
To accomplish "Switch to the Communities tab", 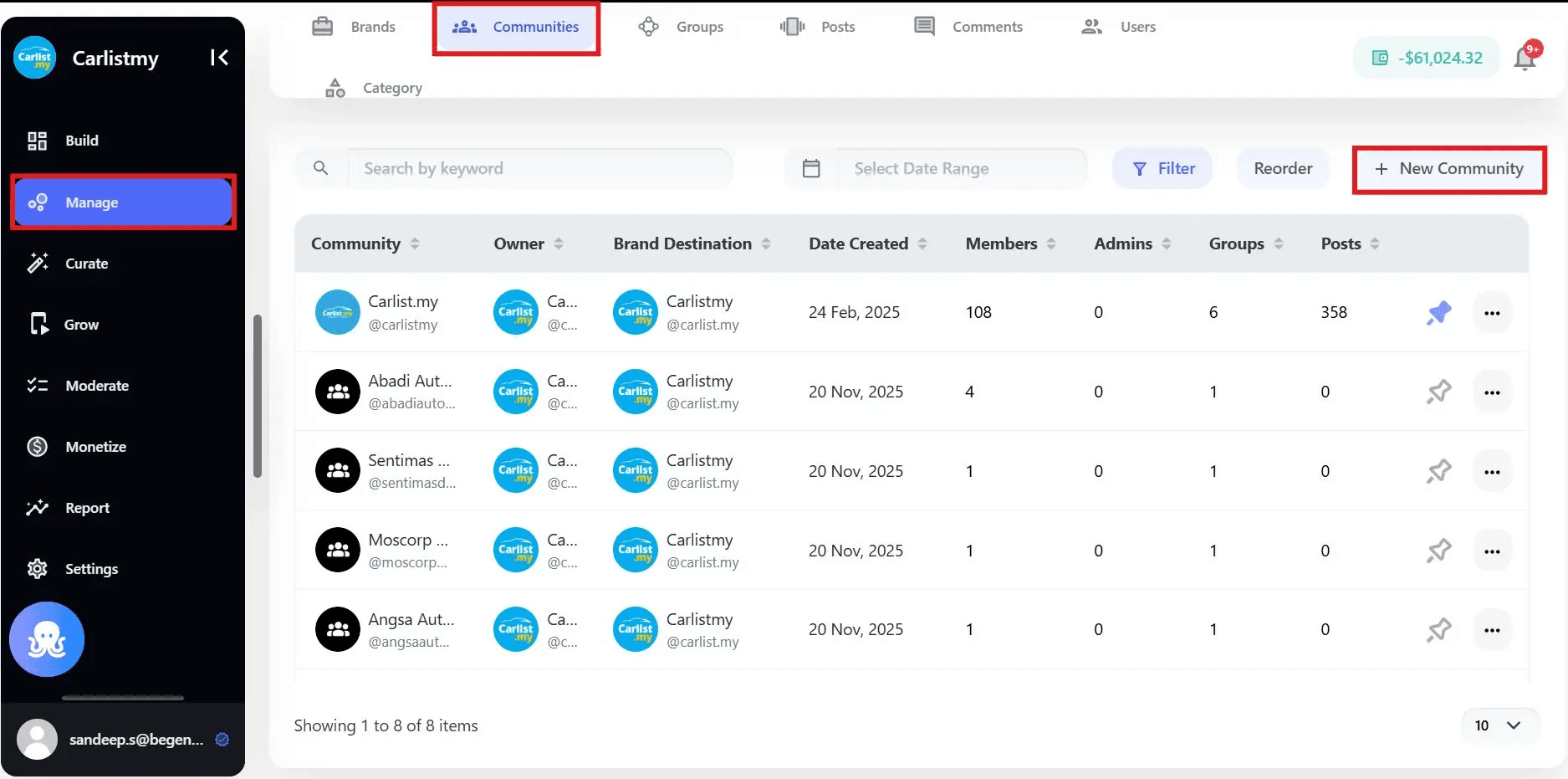I will click(x=516, y=28).
